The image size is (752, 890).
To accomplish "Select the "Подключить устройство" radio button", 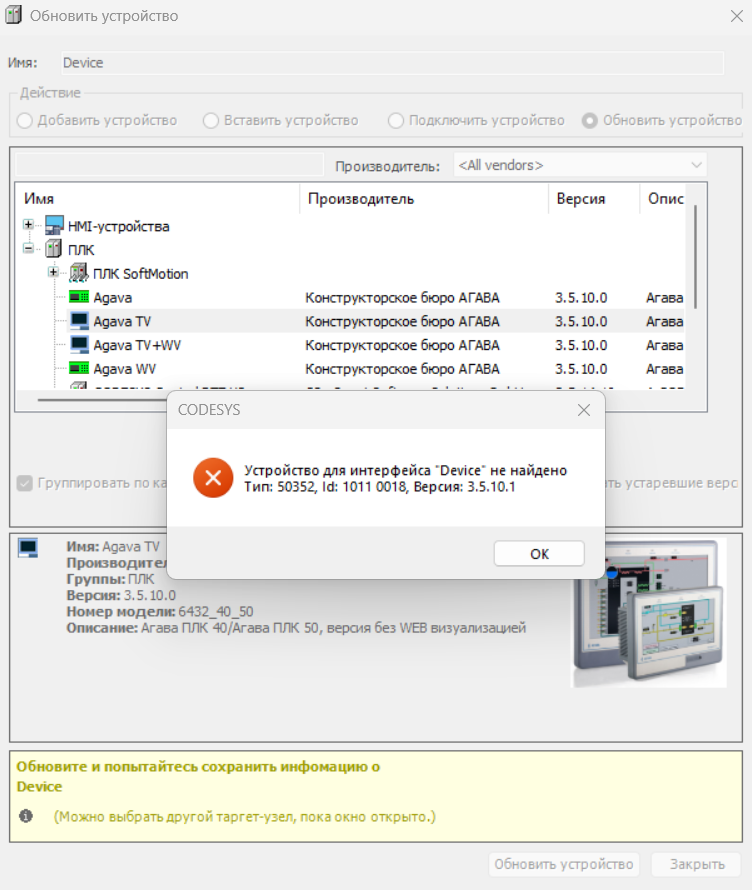I will point(396,120).
